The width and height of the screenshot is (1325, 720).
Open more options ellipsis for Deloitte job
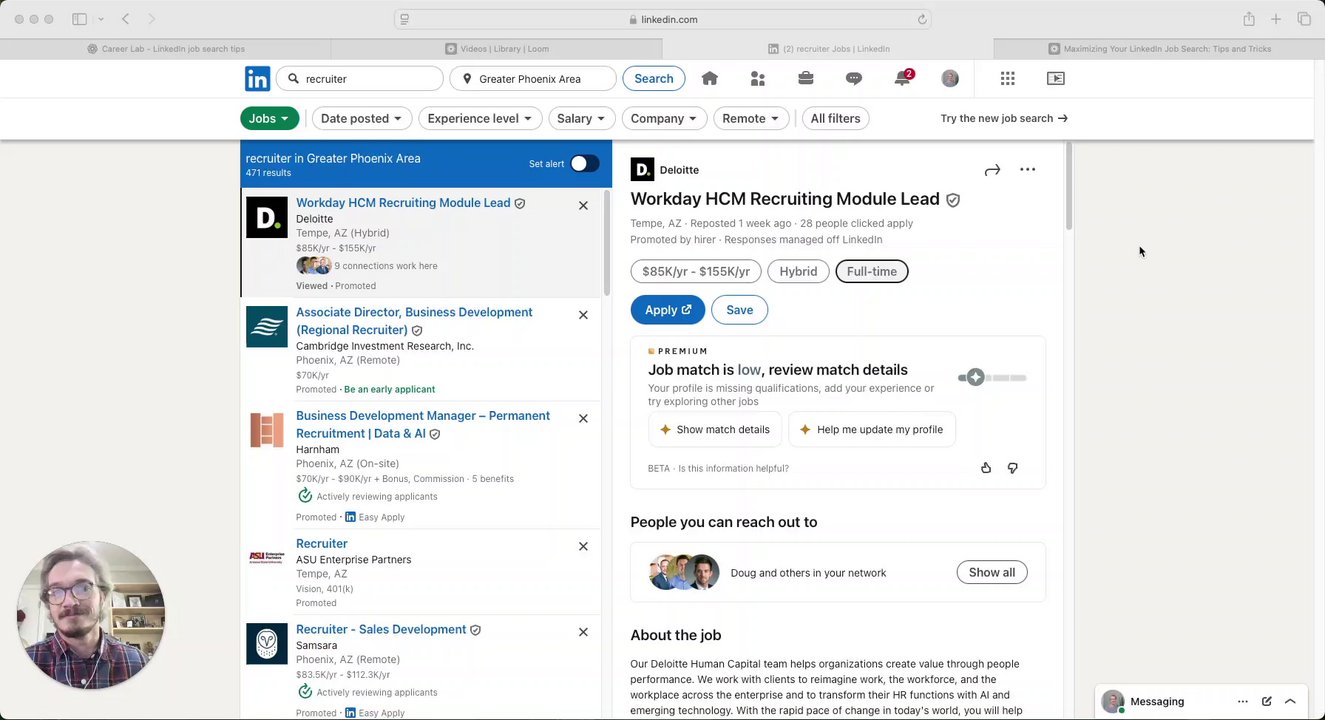pos(1027,170)
